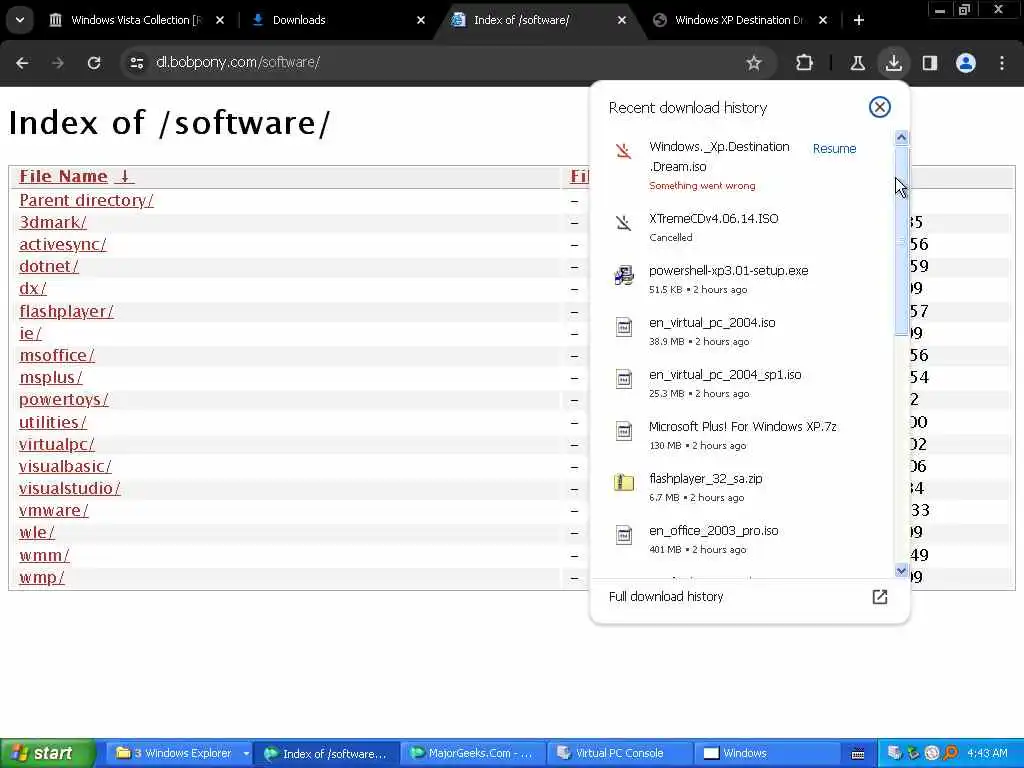1024x768 pixels.
Task: Open full download history in new tab icon
Action: pos(880,596)
